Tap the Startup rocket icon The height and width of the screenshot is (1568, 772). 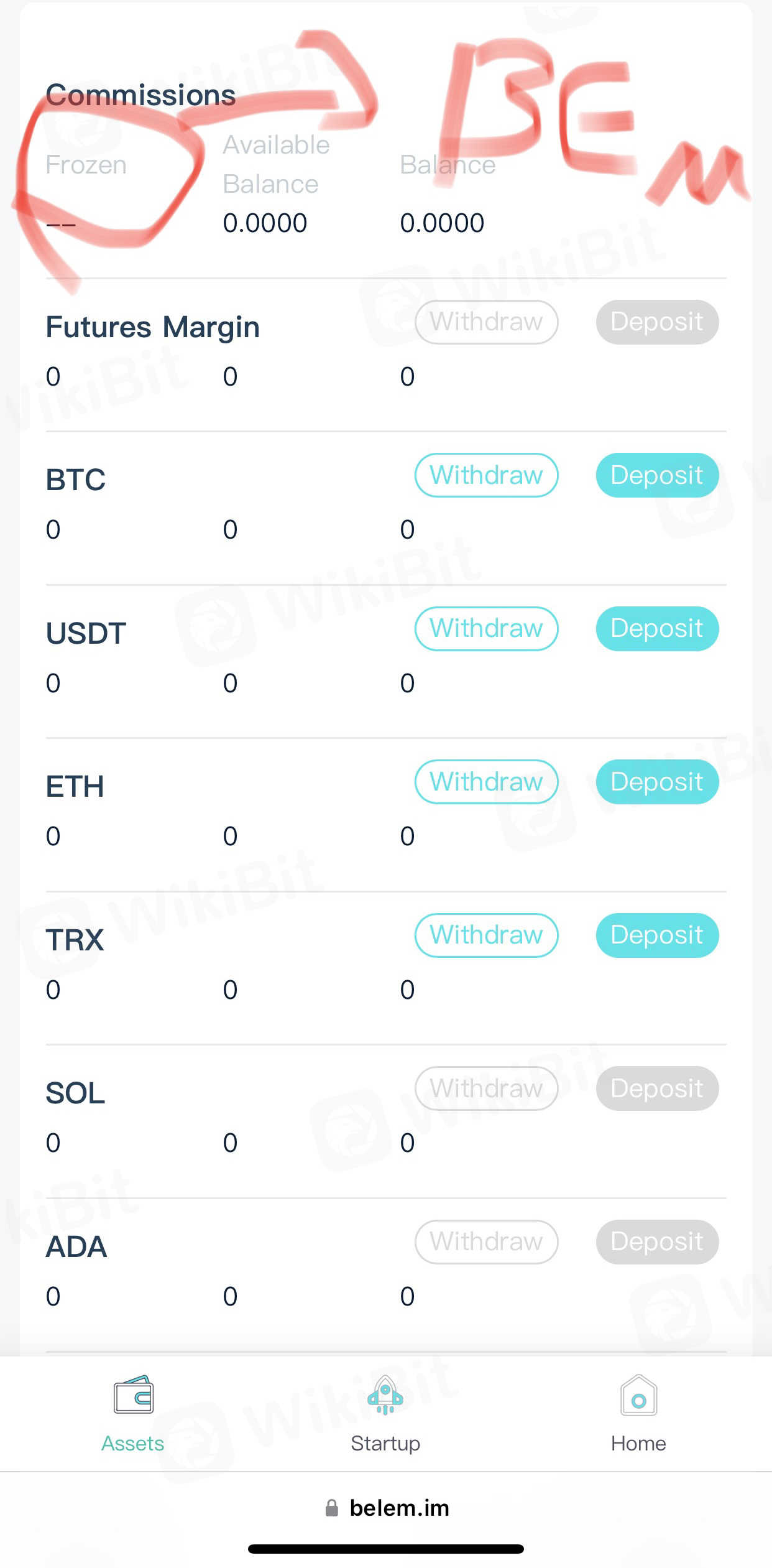385,1396
